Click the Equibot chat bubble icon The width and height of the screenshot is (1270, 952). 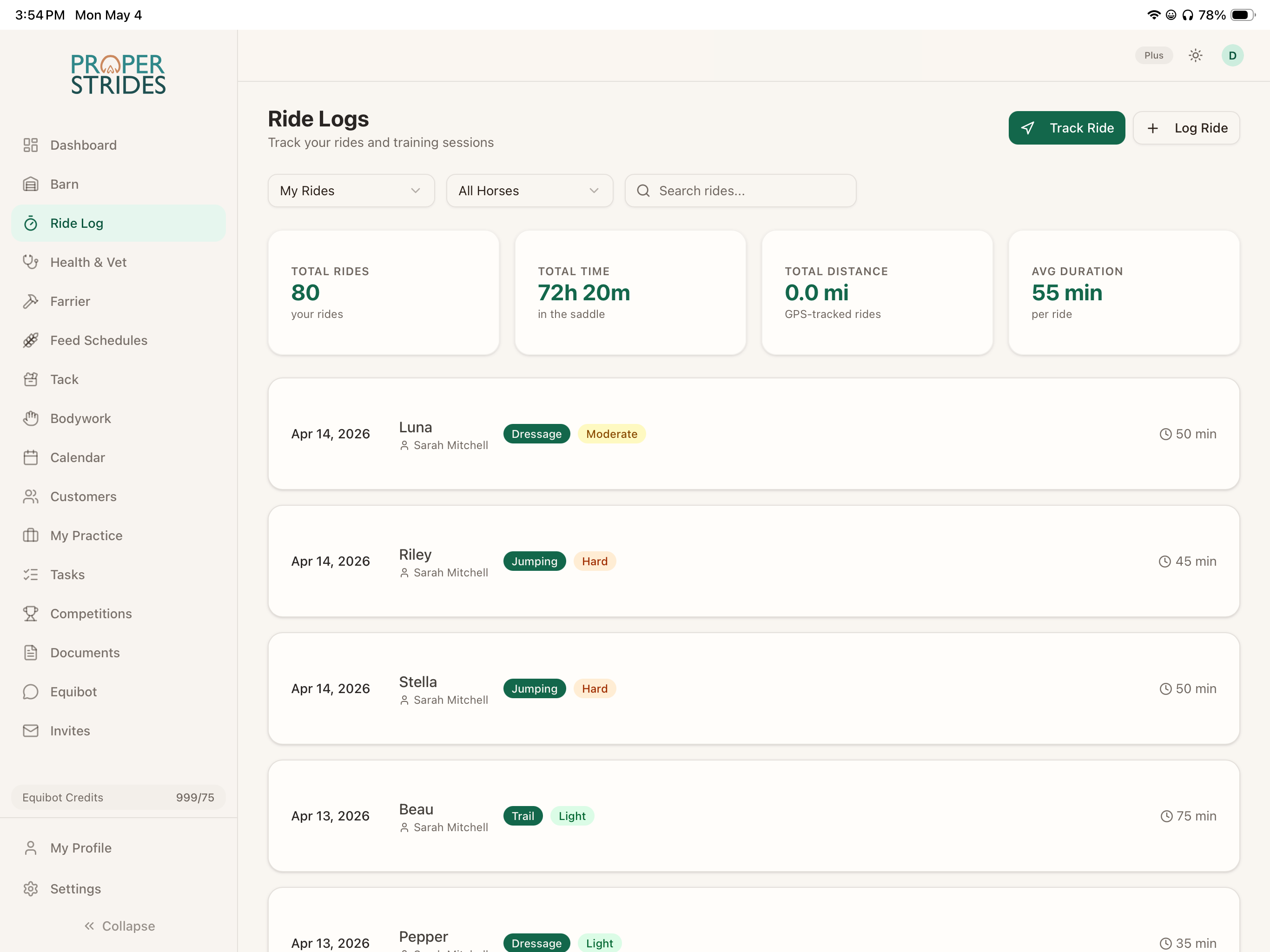pyautogui.click(x=30, y=691)
